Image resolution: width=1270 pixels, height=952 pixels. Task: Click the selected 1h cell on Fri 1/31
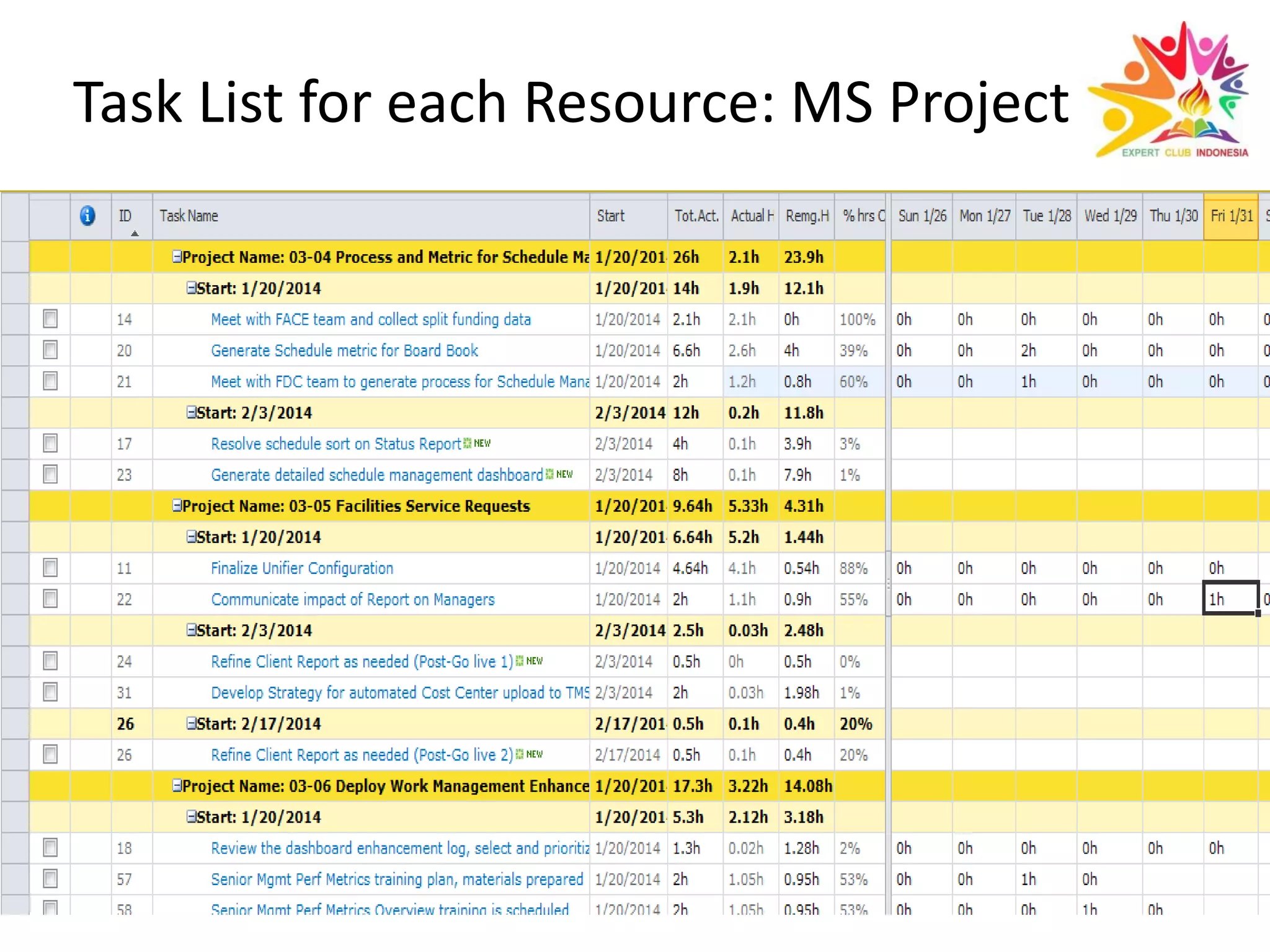click(x=1231, y=599)
